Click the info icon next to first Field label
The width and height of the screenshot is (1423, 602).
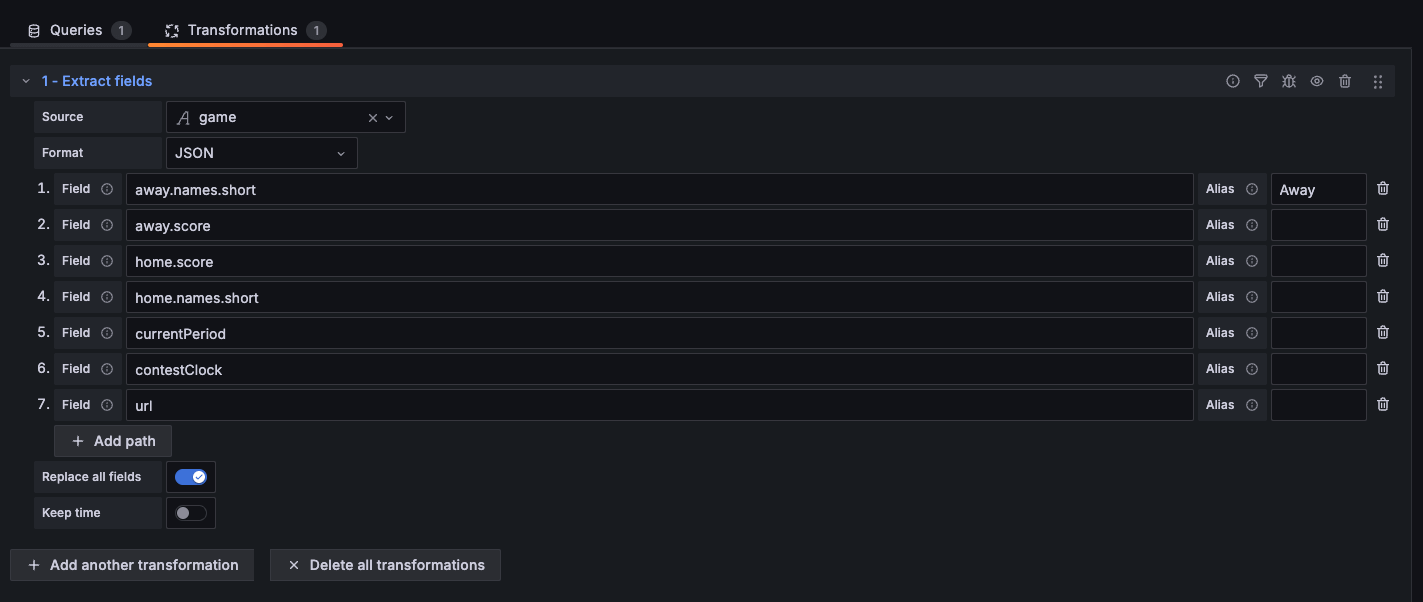pos(108,188)
